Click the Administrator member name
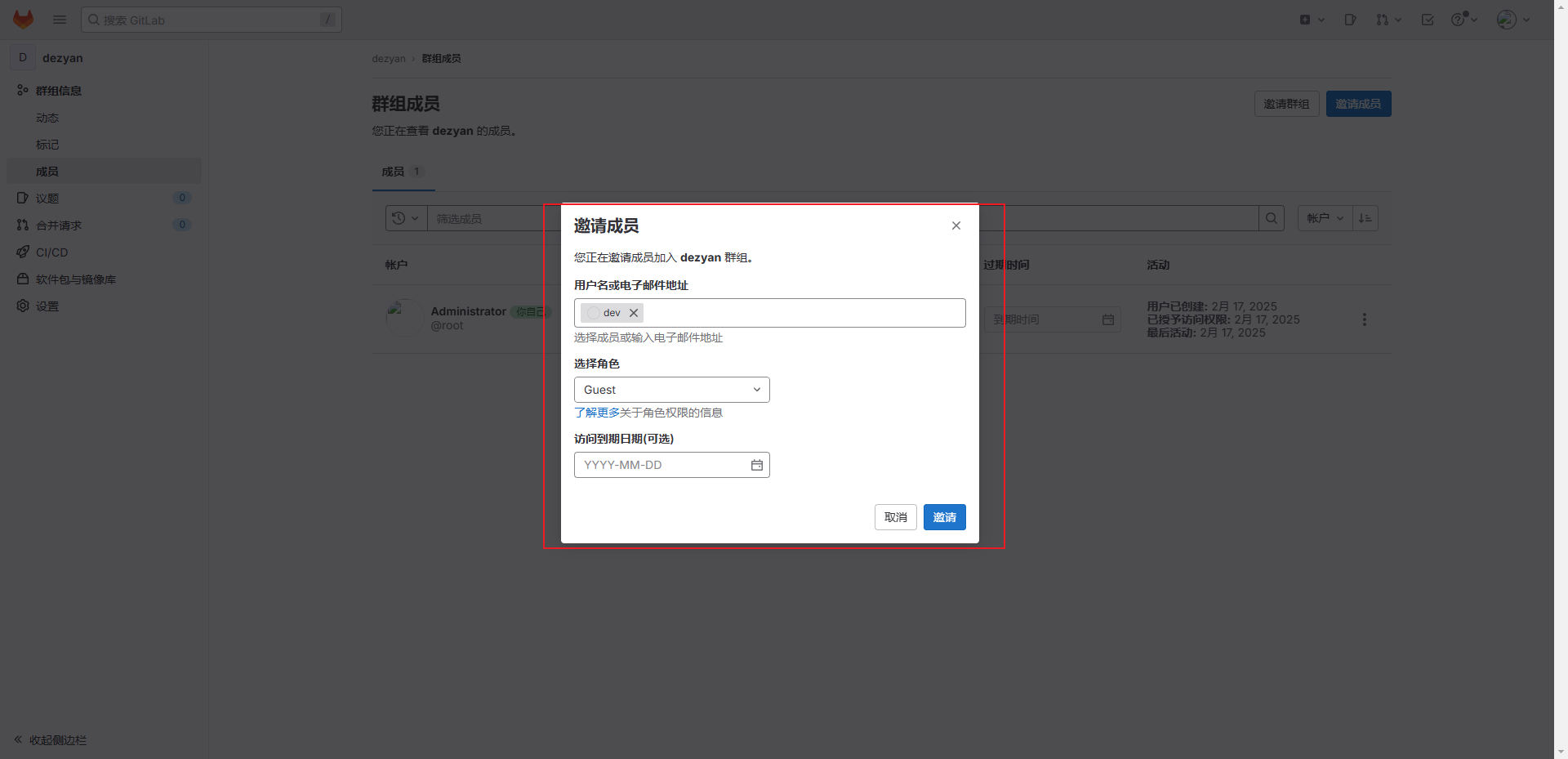This screenshot has height=759, width=1568. [x=468, y=311]
